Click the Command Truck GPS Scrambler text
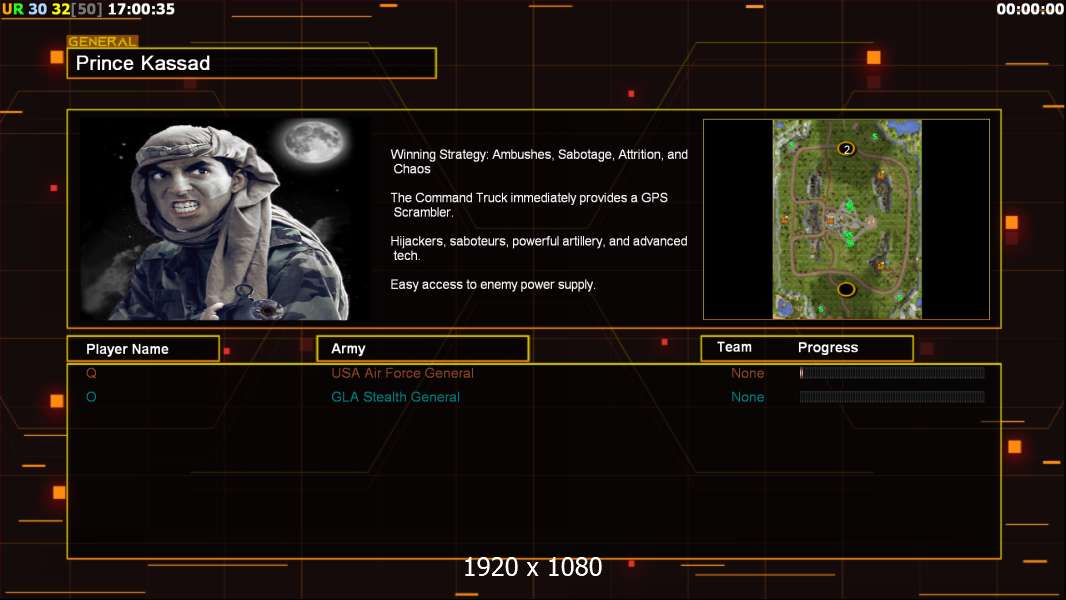The image size is (1066, 600). 529,205
